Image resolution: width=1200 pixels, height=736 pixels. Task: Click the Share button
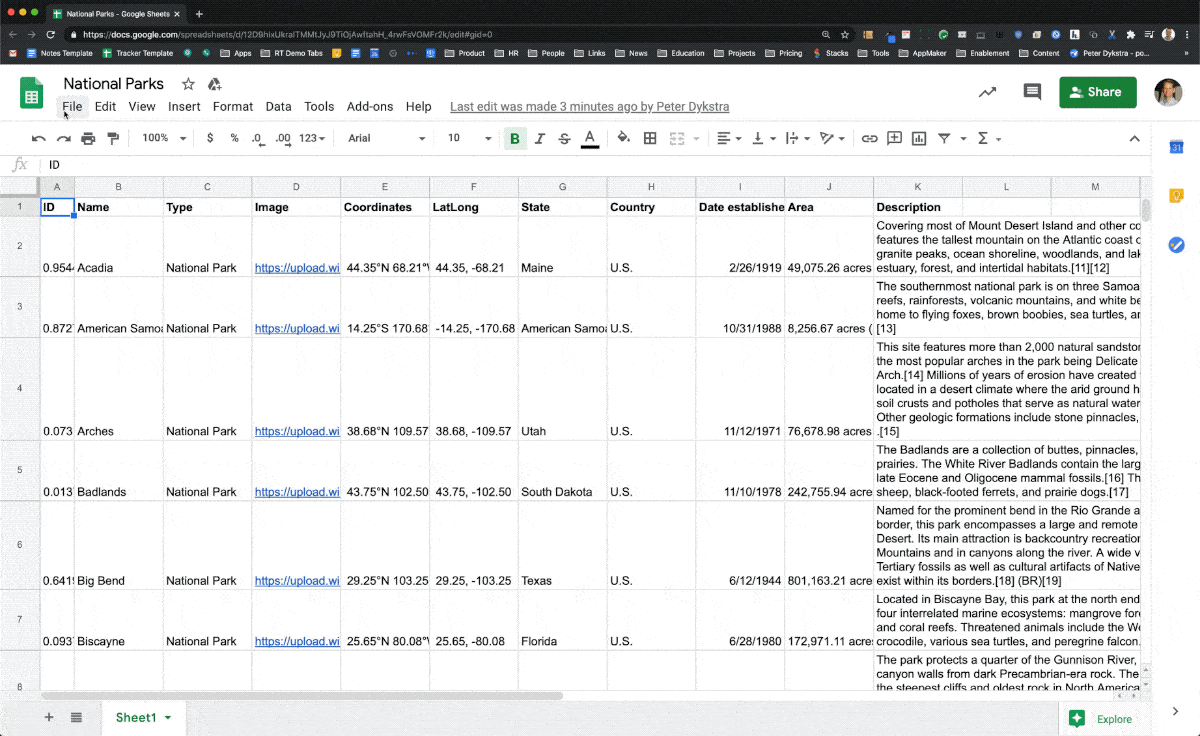(1097, 91)
